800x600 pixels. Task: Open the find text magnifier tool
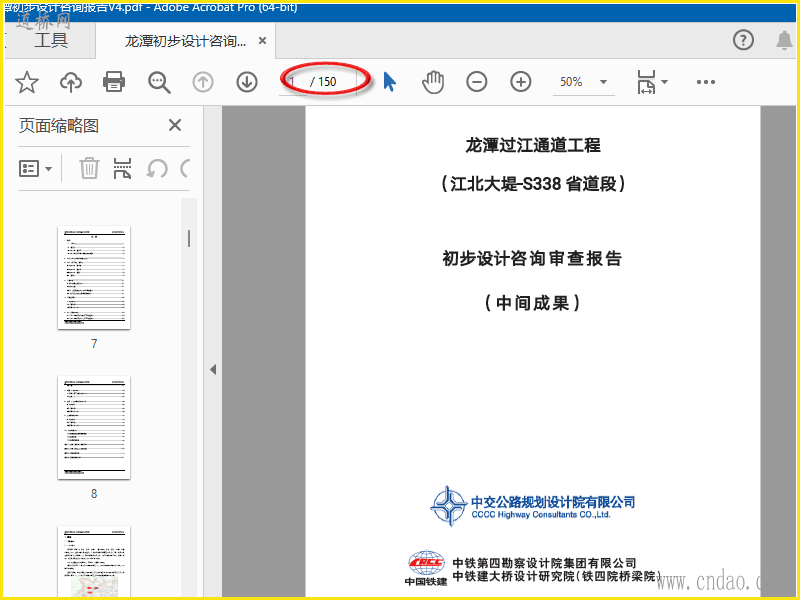point(159,82)
